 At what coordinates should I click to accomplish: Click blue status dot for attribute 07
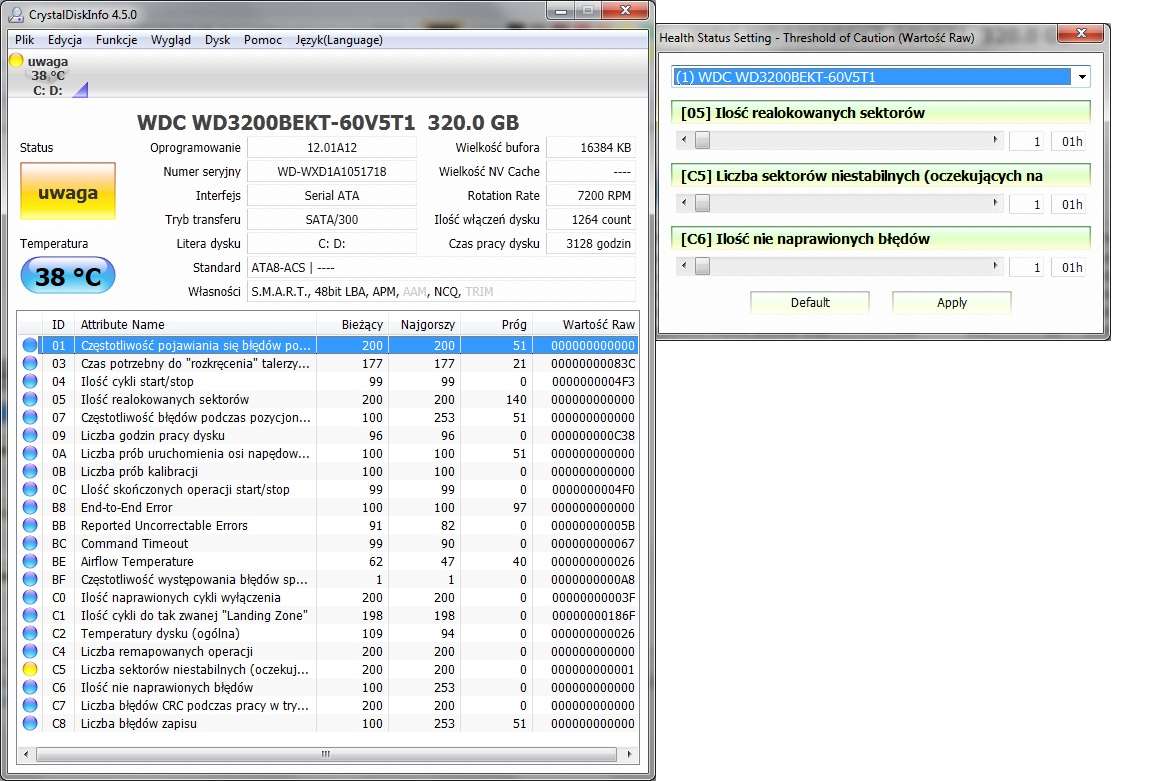(29, 417)
